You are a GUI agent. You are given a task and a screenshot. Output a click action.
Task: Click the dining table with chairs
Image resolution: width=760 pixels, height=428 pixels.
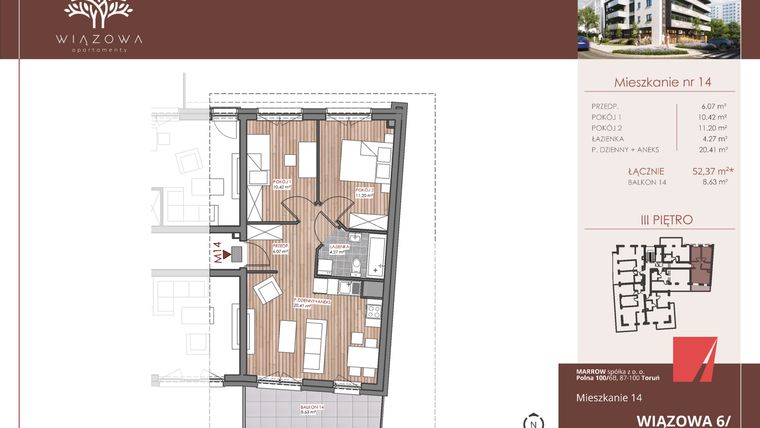pyautogui.click(x=363, y=354)
